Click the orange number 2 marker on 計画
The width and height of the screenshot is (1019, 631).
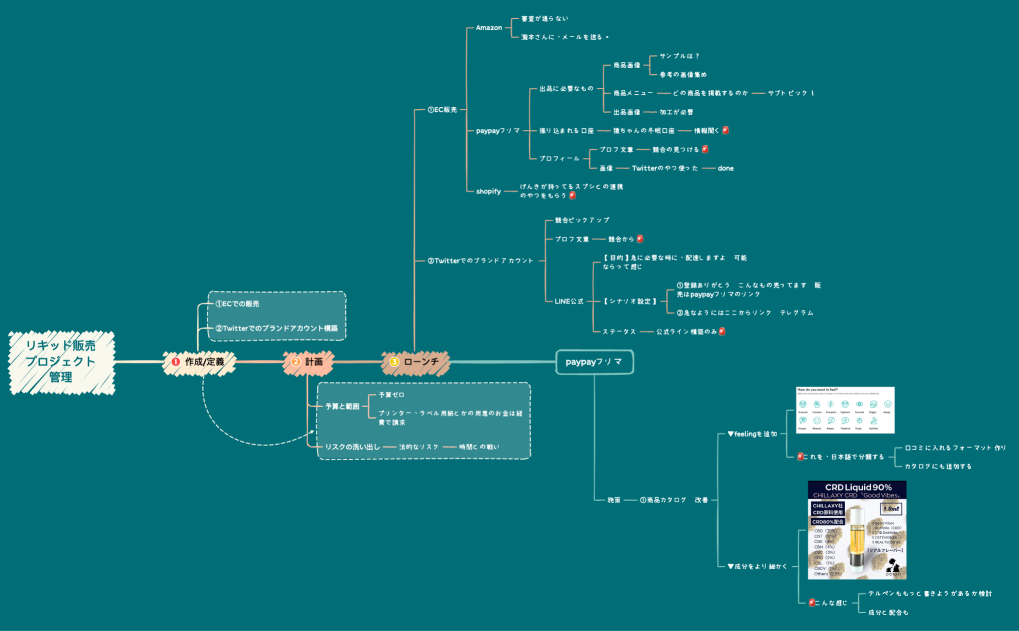295,361
